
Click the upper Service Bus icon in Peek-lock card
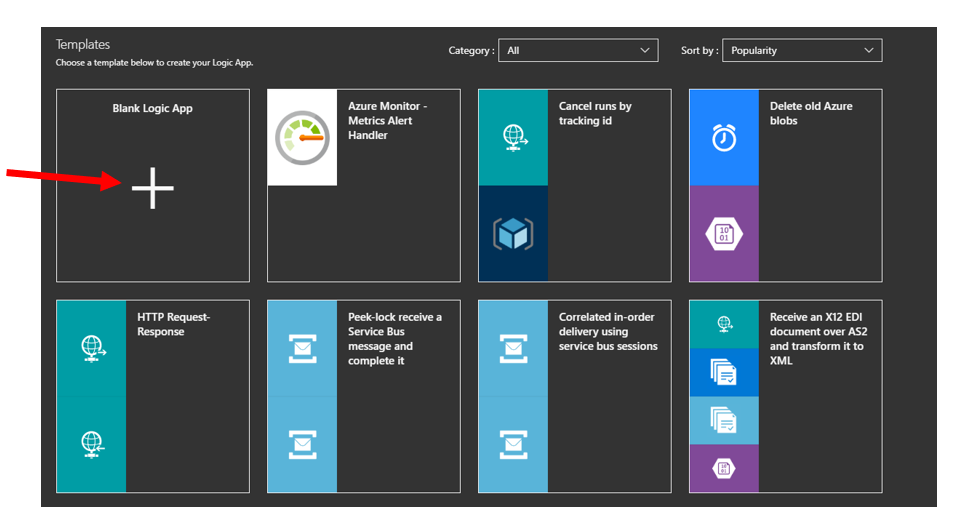point(302,348)
